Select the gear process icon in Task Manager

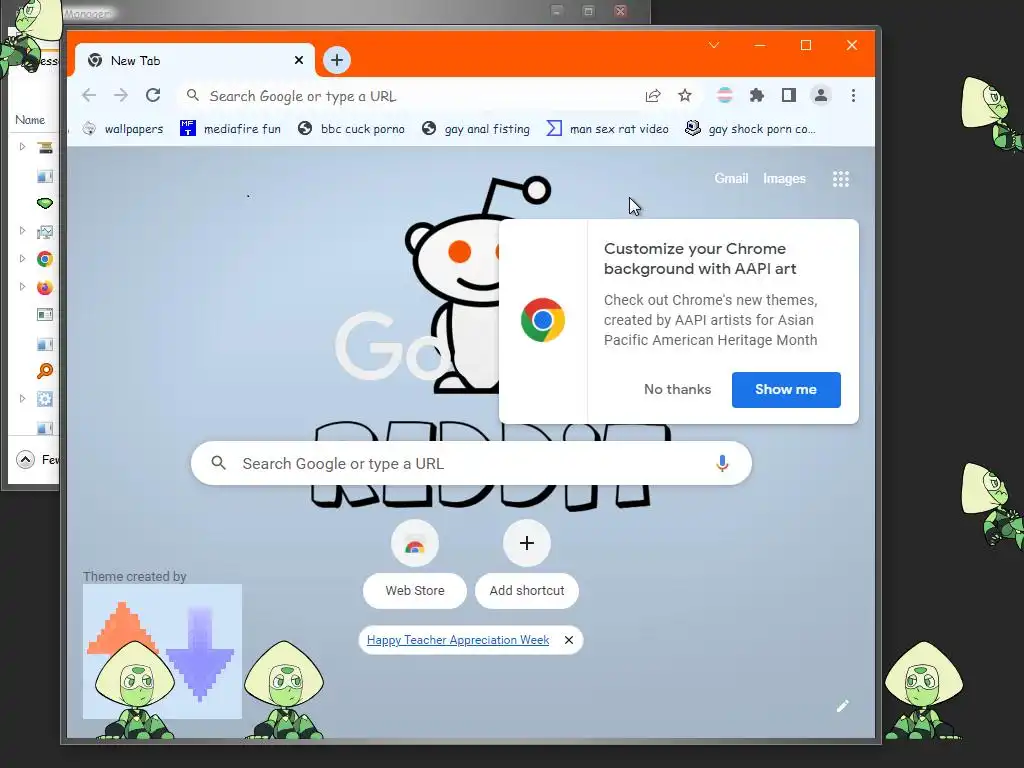pos(44,399)
